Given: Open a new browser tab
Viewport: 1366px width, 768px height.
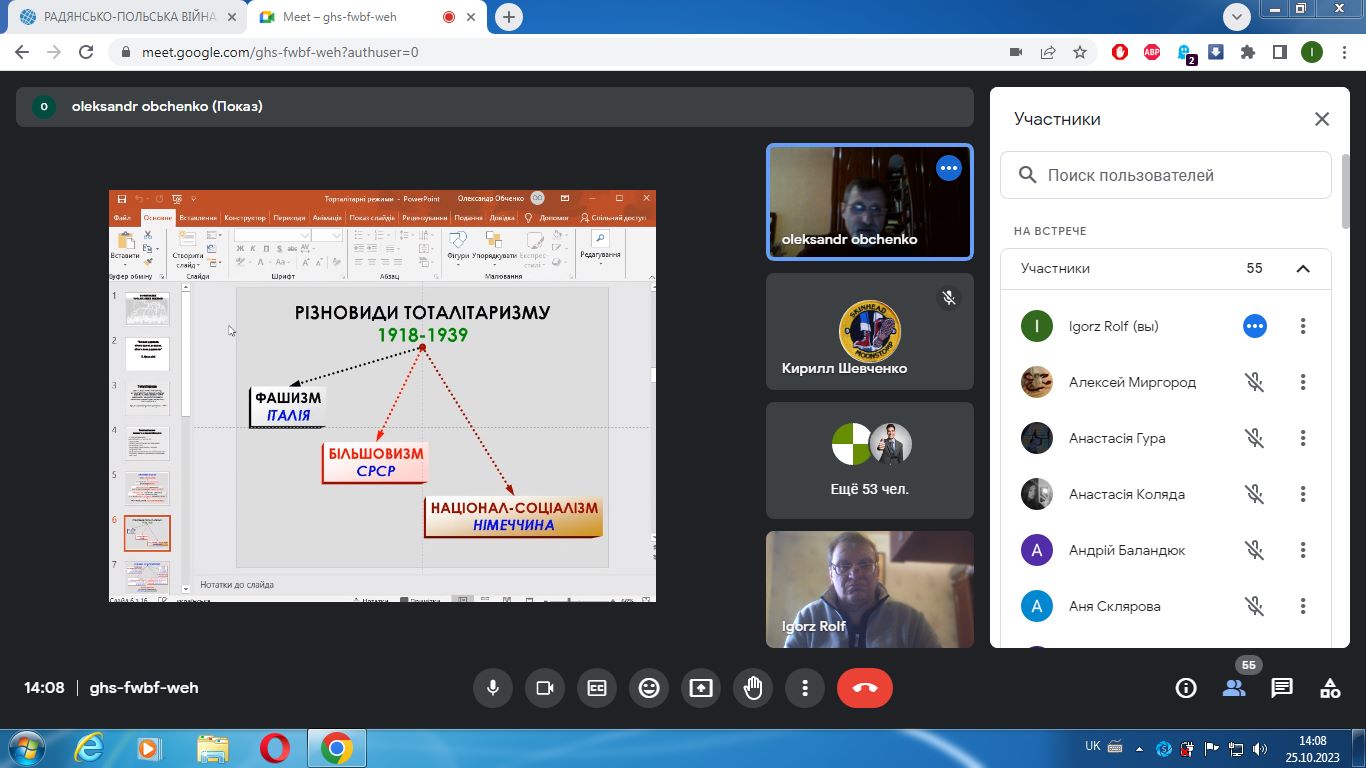Looking at the screenshot, I should 509,17.
